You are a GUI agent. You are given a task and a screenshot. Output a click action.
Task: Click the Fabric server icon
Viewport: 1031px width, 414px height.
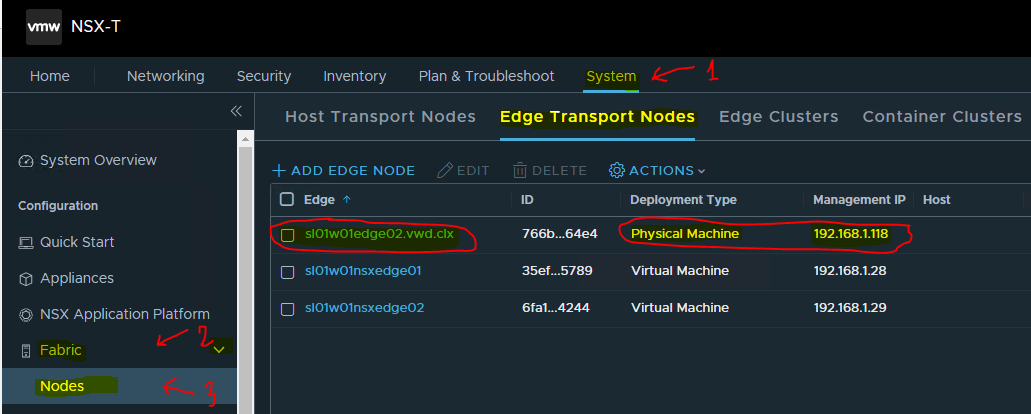[26, 350]
